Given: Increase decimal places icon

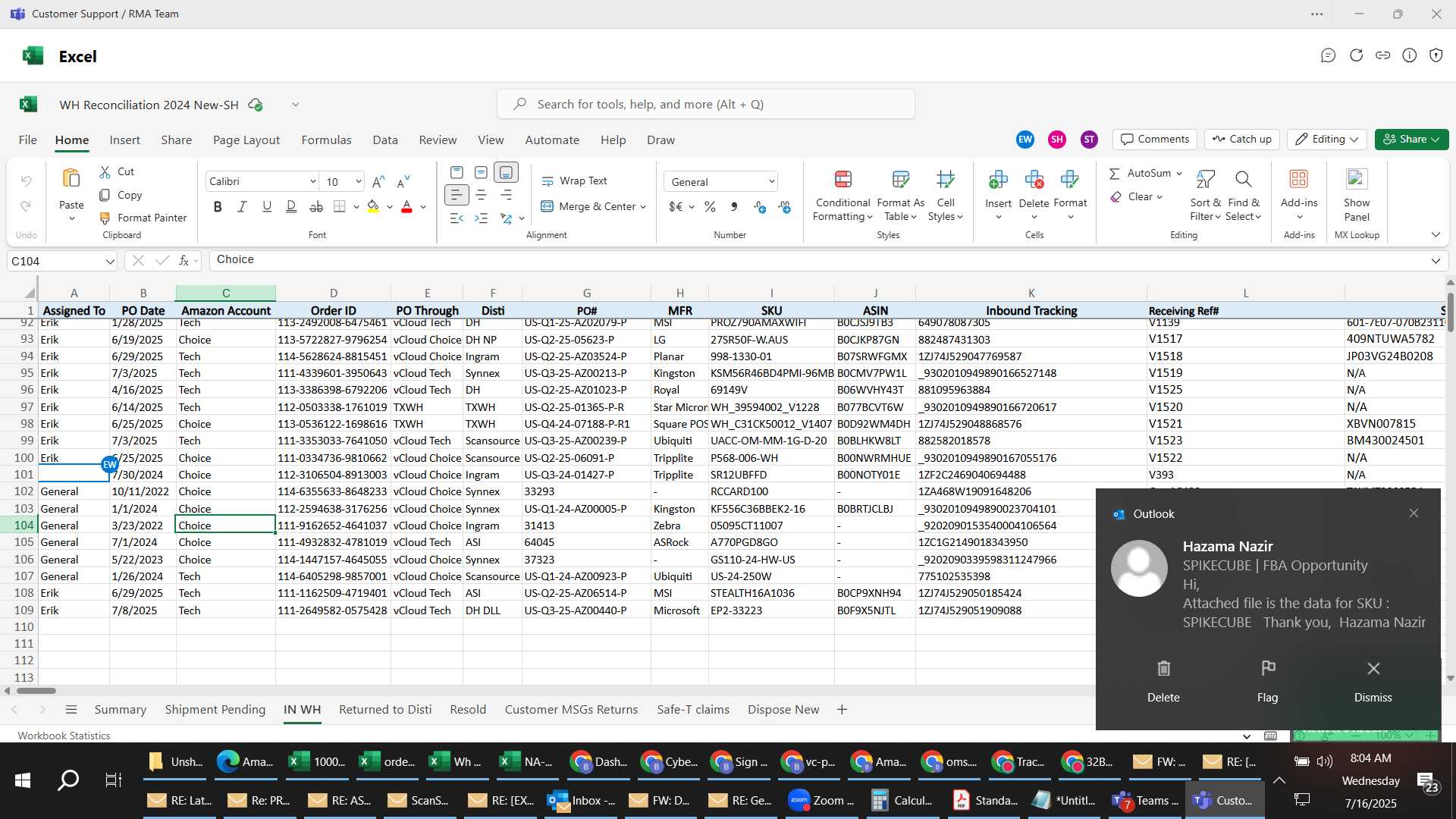Looking at the screenshot, I should [760, 207].
